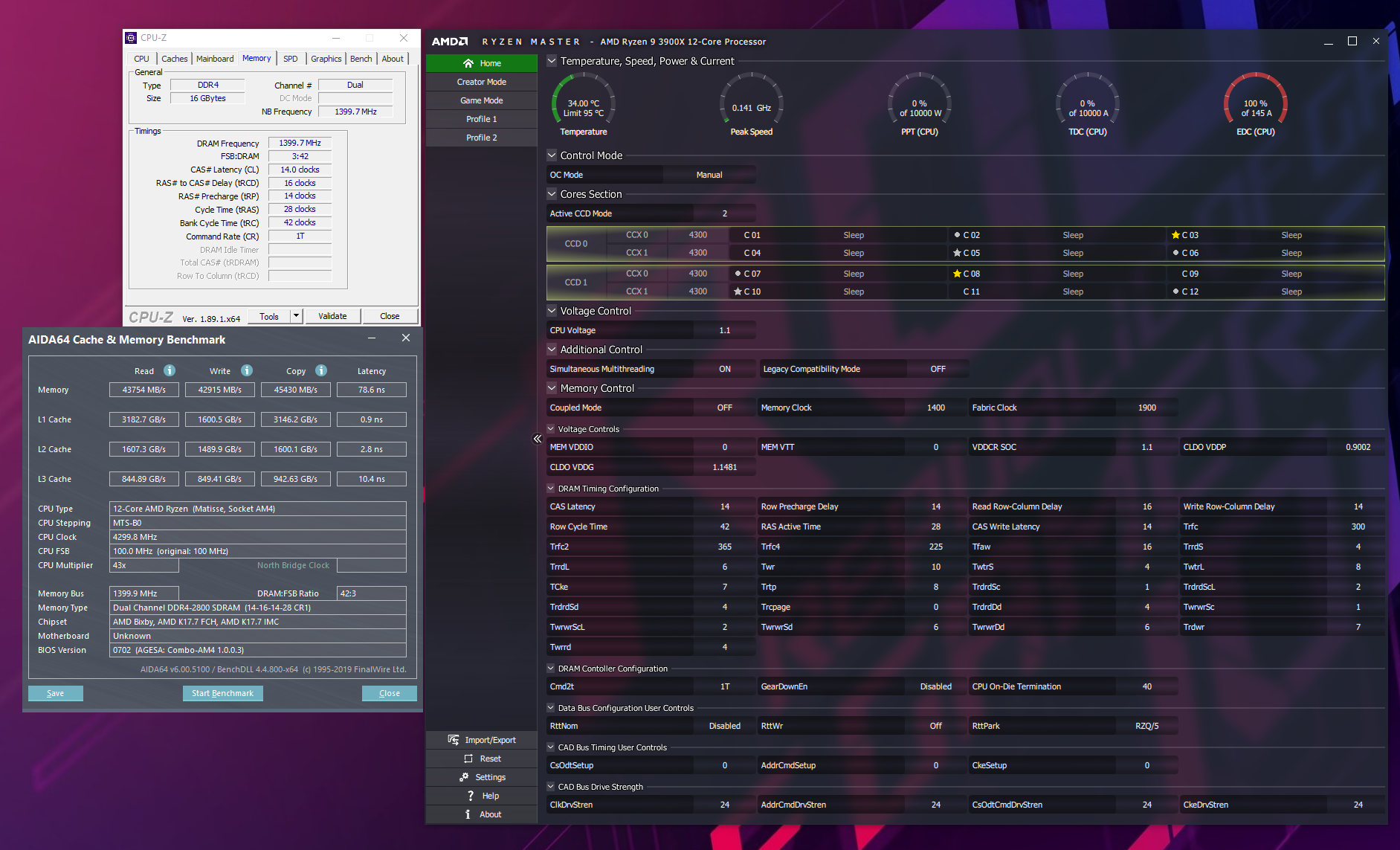Collapse the DRAM Timing Configuration section
This screenshot has width=1400, height=850.
551,489
